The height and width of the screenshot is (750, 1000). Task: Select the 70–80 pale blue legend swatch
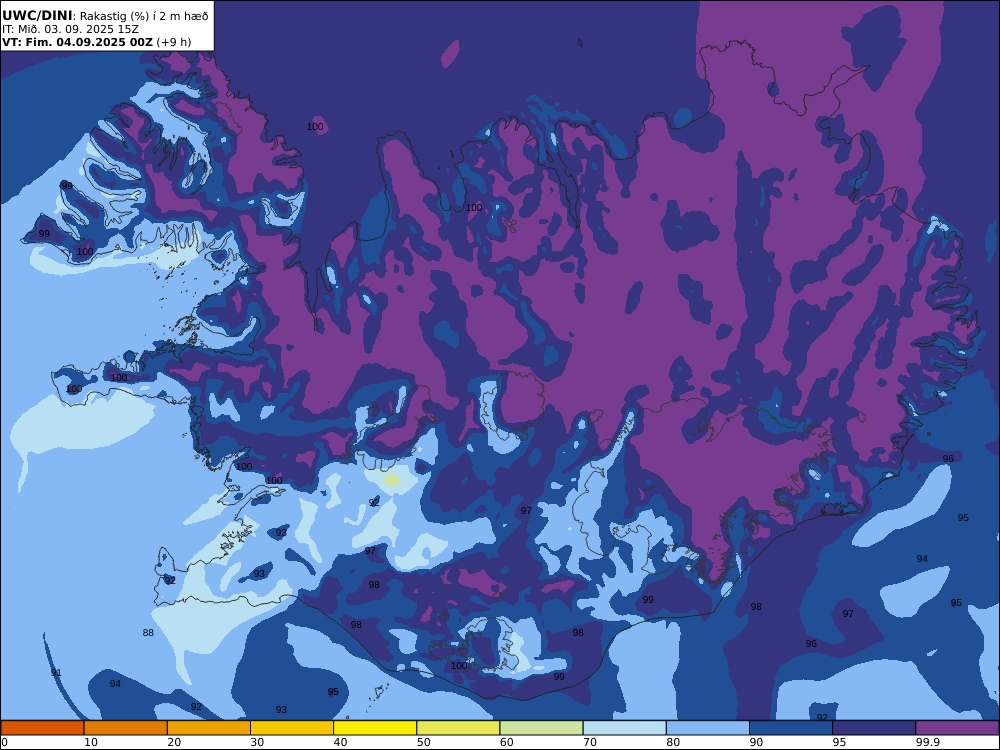(625, 728)
